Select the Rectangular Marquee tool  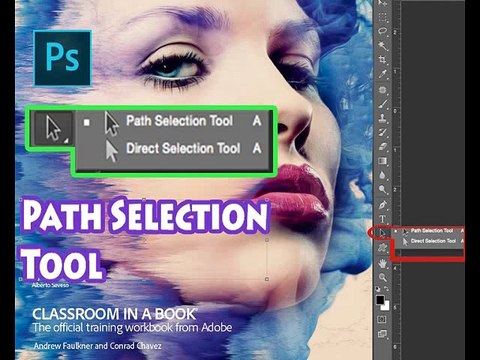383,17
